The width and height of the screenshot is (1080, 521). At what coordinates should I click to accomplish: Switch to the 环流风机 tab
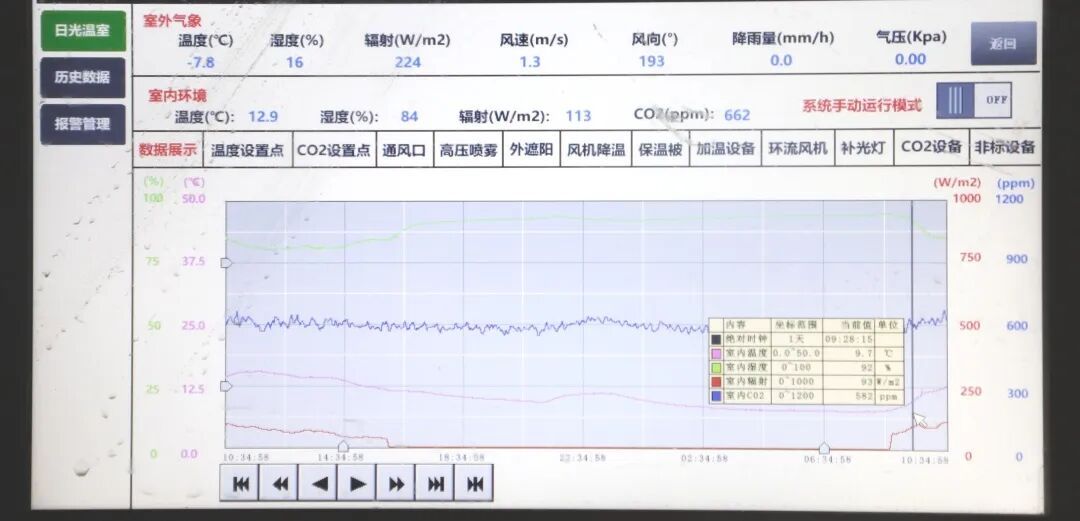[x=797, y=149]
